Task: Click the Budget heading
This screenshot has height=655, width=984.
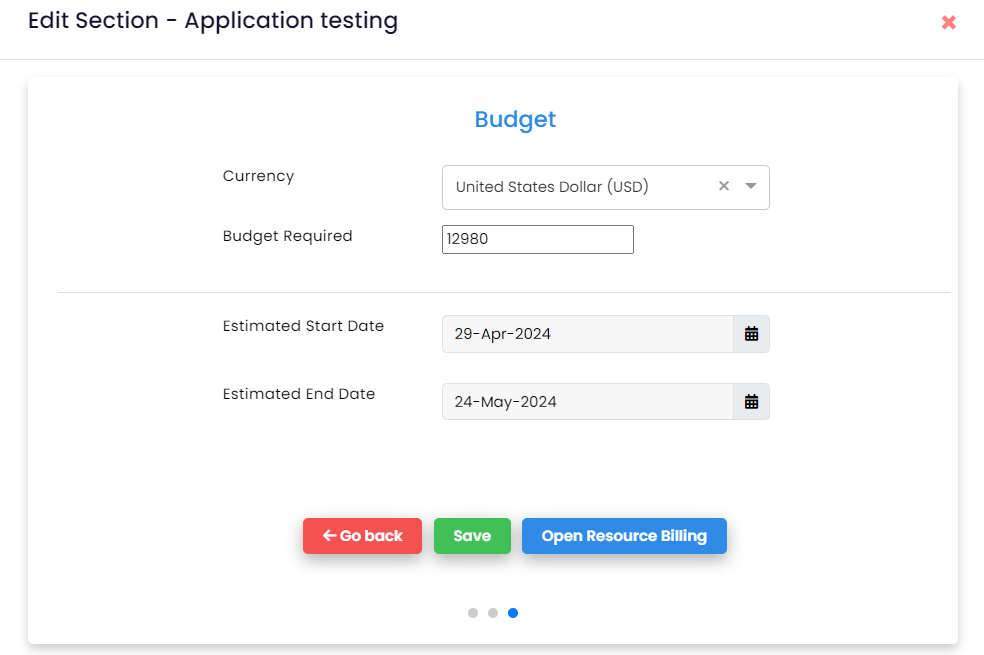Action: pos(515,120)
